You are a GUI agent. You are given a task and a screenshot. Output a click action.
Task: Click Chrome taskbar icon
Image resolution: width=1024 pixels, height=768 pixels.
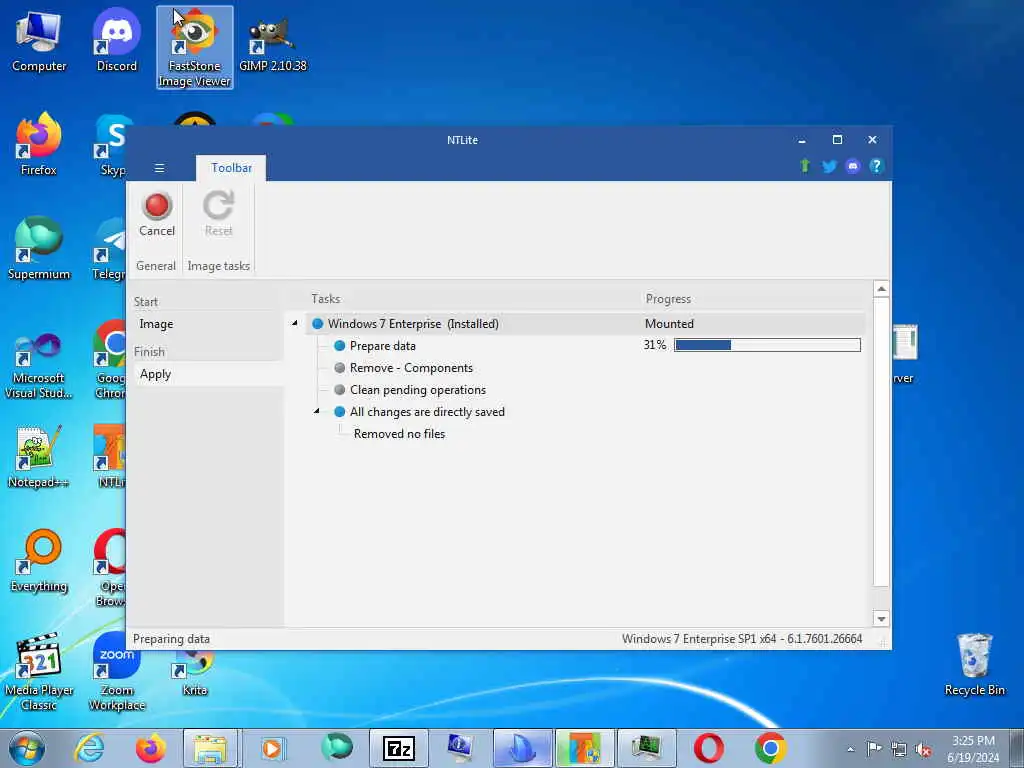(771, 748)
